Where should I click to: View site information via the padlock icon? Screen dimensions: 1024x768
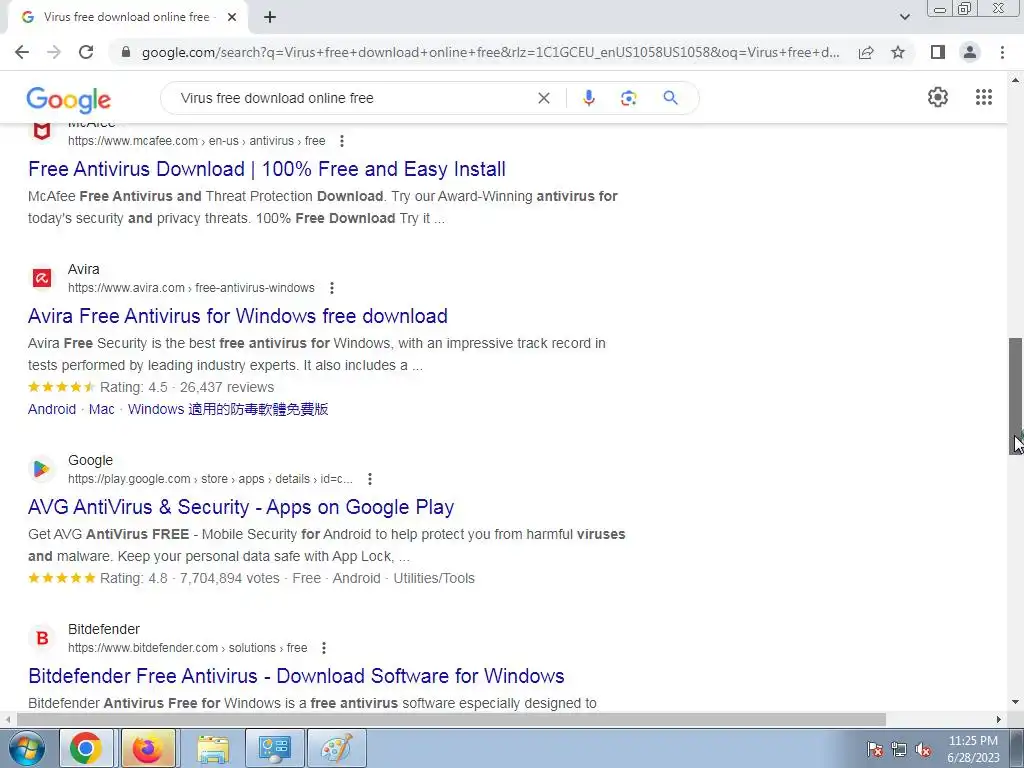coord(126,52)
